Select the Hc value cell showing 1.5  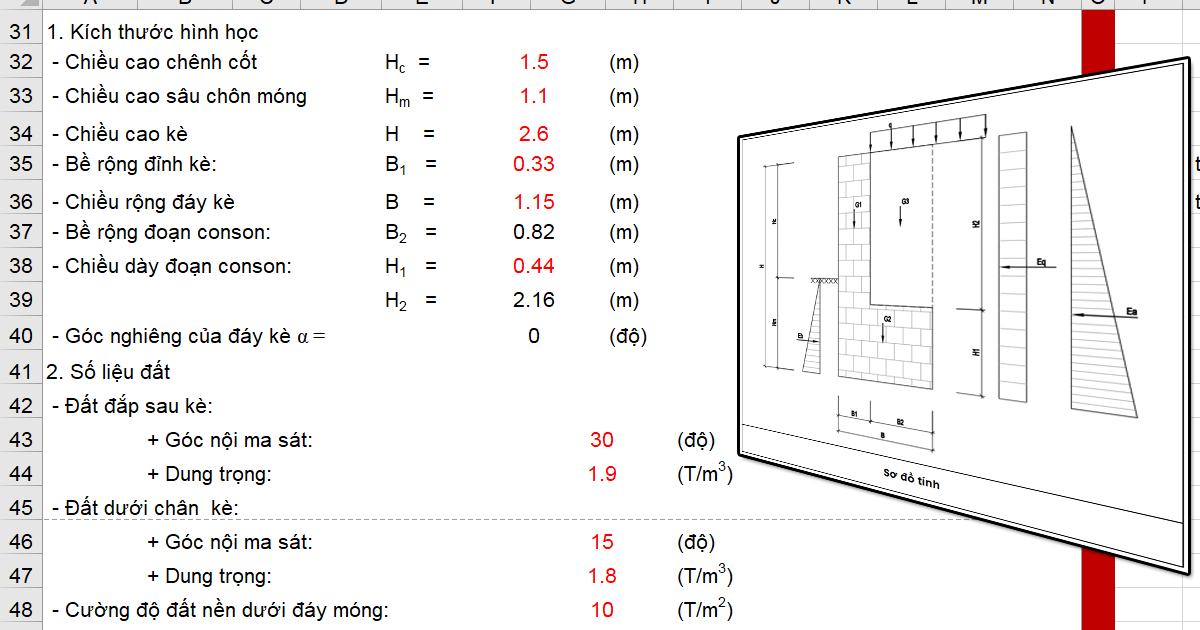534,62
